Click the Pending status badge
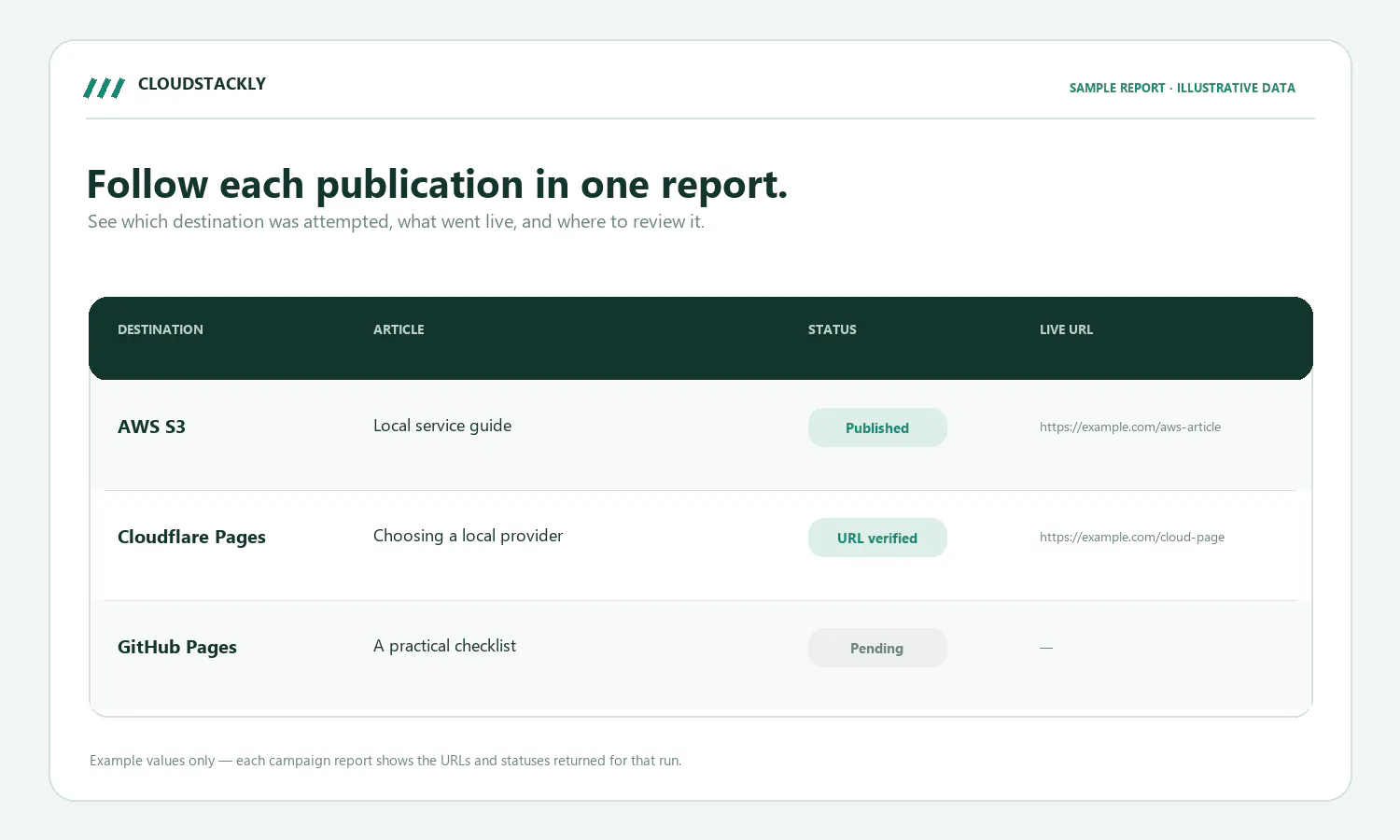This screenshot has width=1400, height=840. (877, 648)
